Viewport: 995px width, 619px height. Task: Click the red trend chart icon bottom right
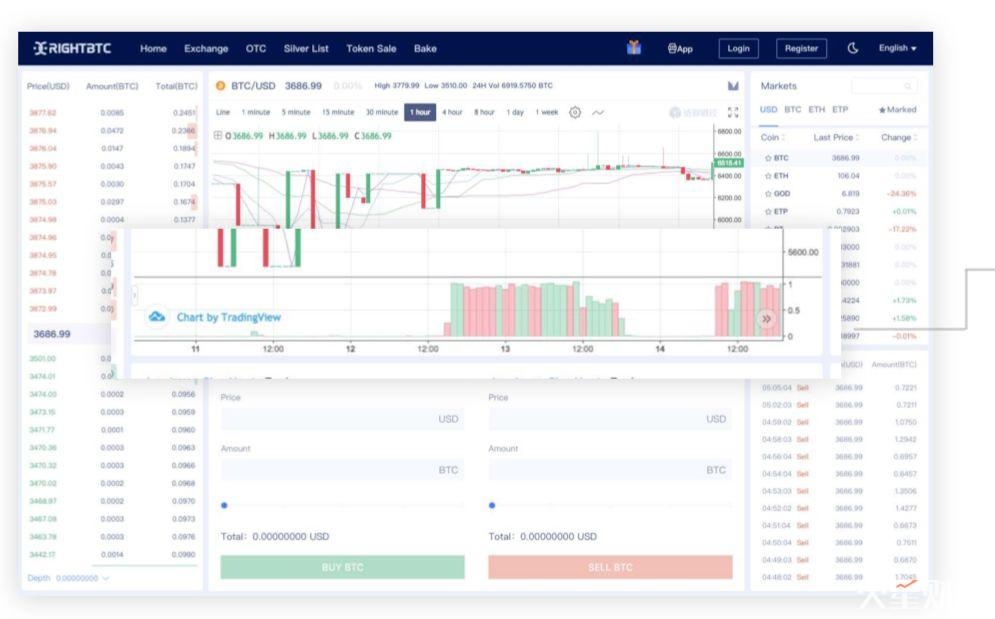[x=906, y=583]
